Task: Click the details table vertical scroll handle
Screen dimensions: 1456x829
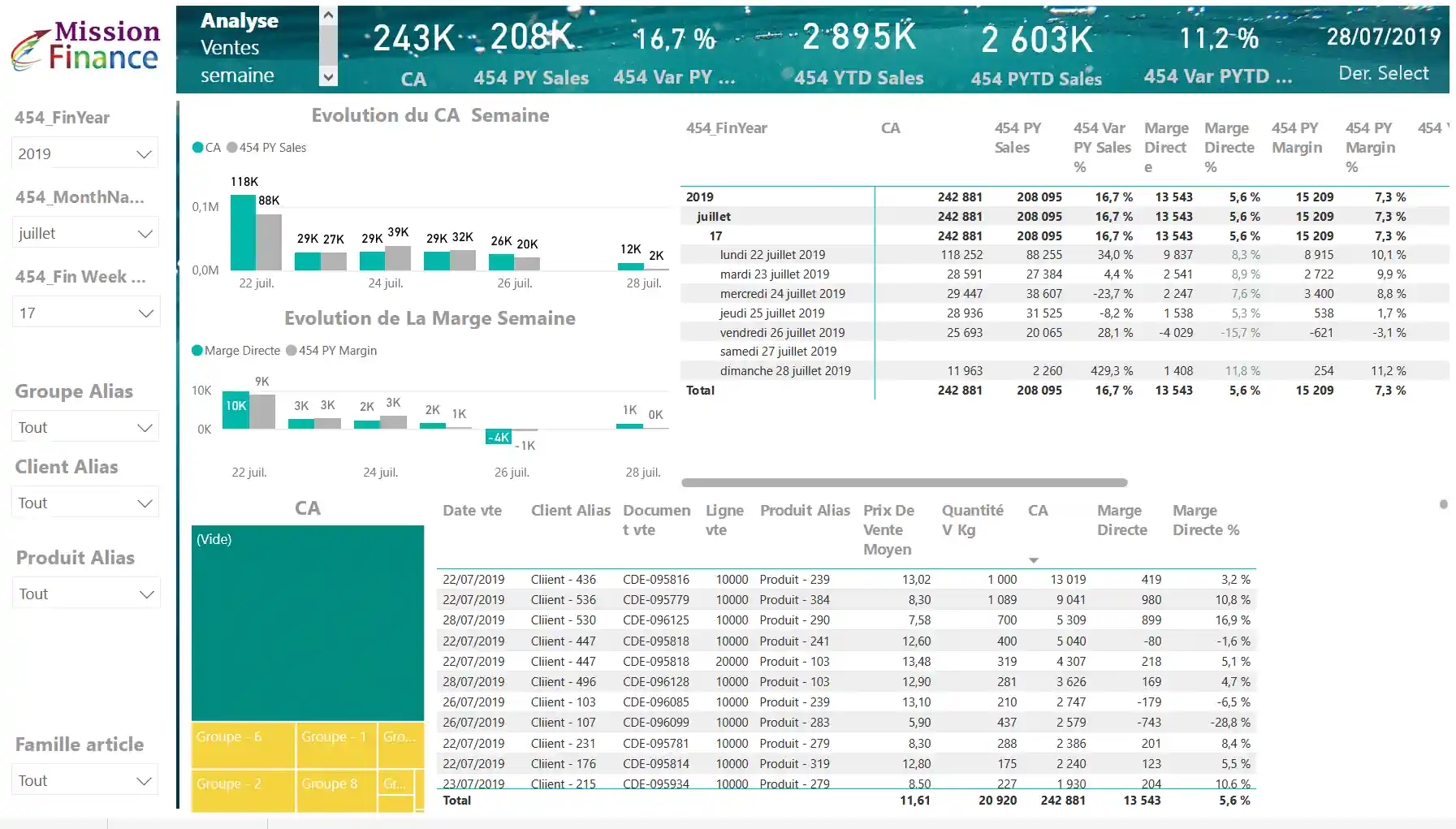Action: (1443, 504)
